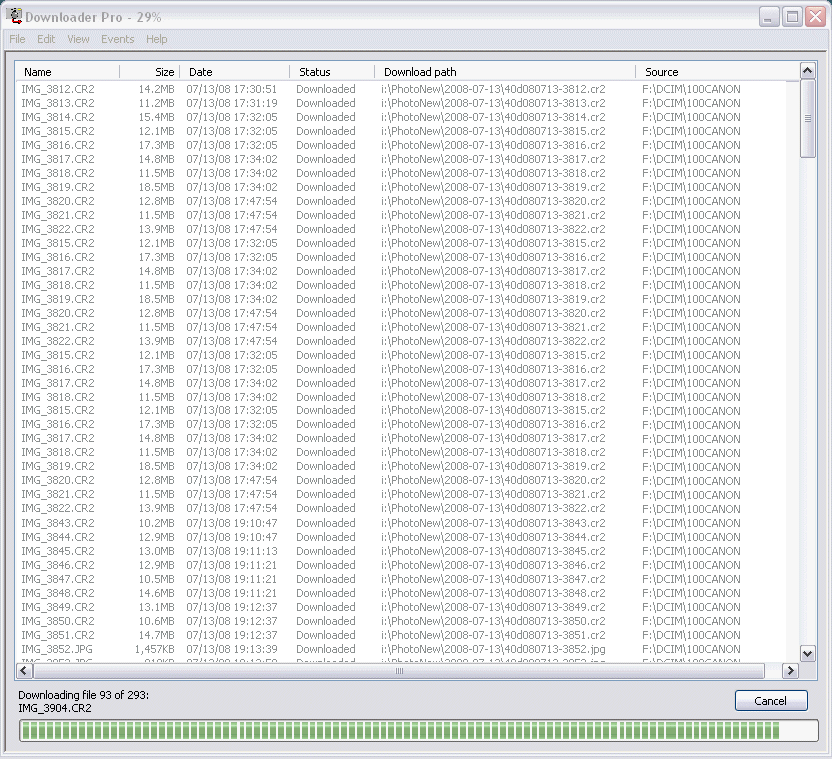
Task: Click the Source column header
Action: pos(715,72)
